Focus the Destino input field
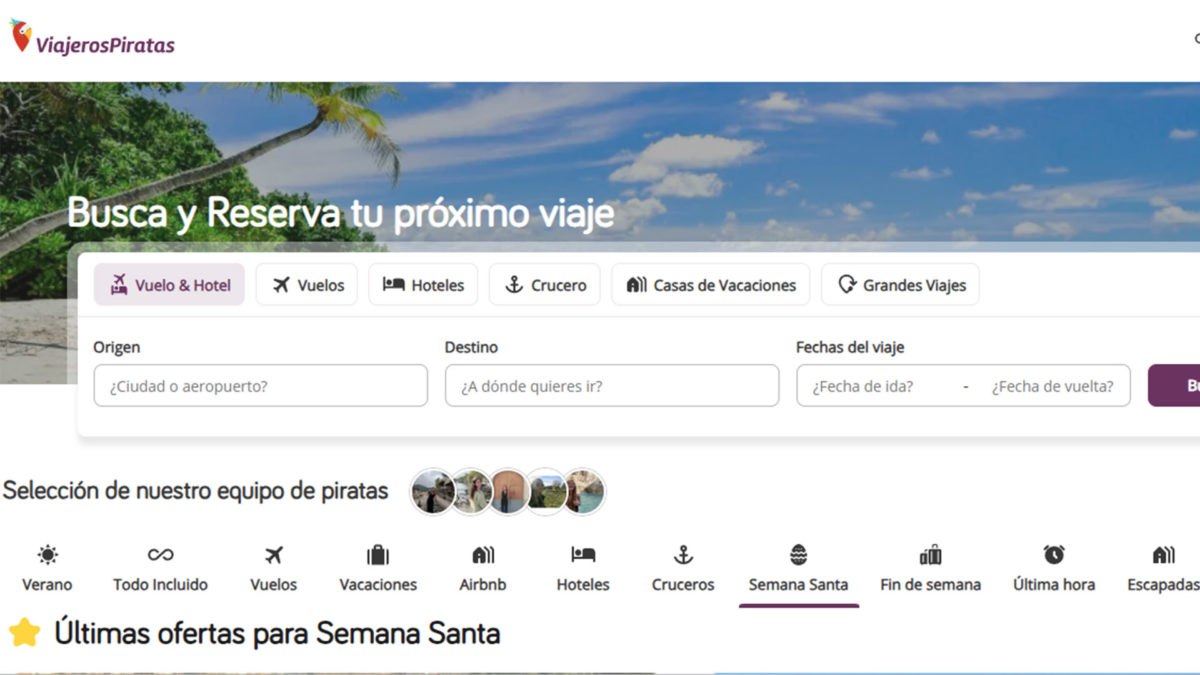This screenshot has height=675, width=1200. point(612,385)
